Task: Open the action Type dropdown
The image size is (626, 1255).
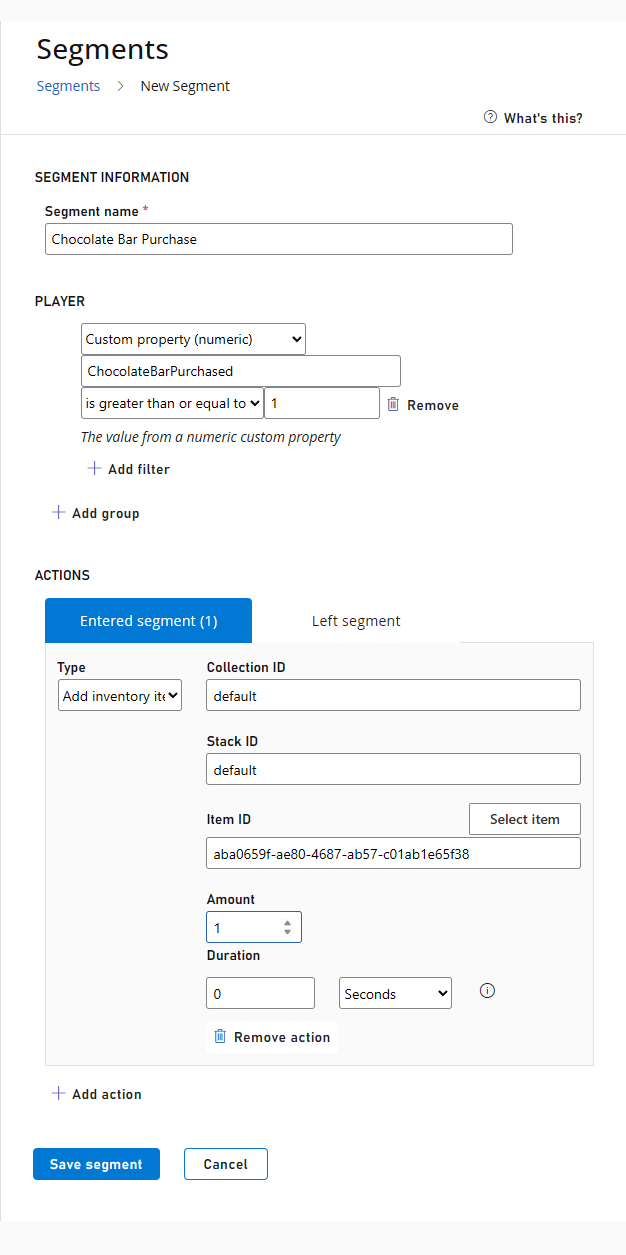Action: (120, 696)
